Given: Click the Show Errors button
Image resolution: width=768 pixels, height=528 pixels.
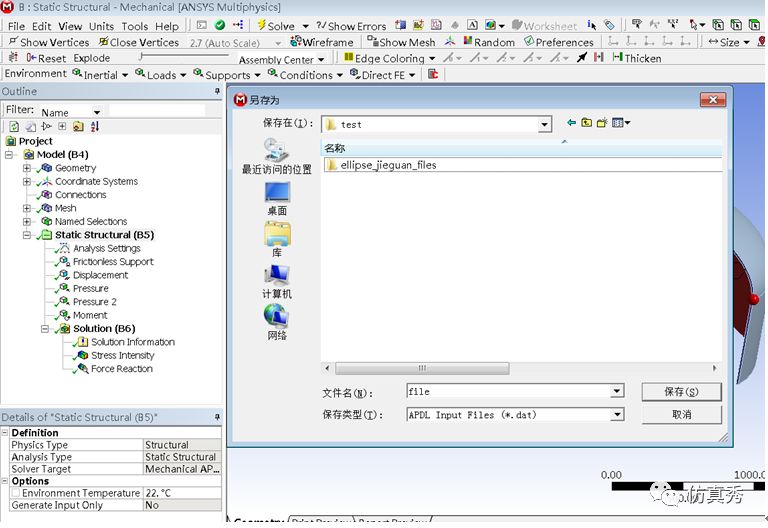Looking at the screenshot, I should pos(351,26).
